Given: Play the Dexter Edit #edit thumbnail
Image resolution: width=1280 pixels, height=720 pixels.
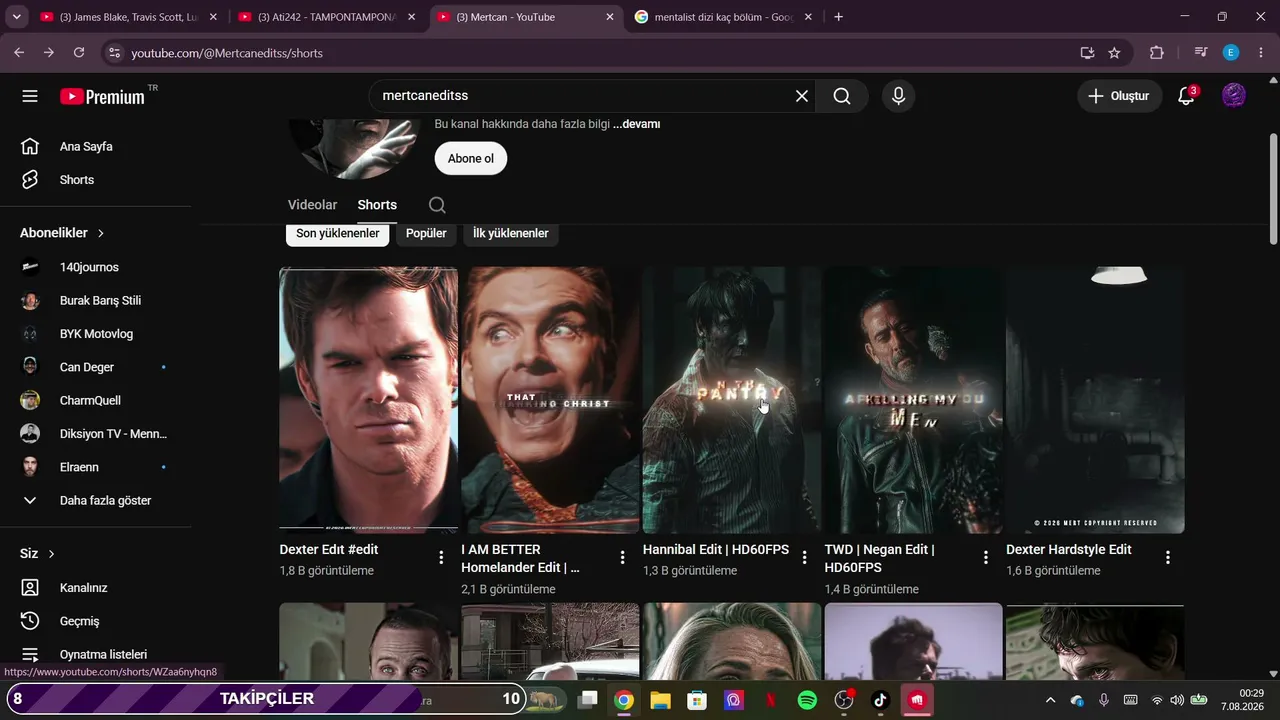Looking at the screenshot, I should pos(368,400).
